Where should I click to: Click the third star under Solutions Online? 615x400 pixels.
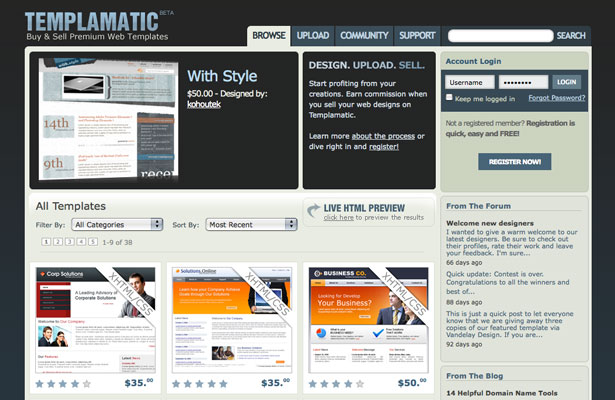coord(199,384)
